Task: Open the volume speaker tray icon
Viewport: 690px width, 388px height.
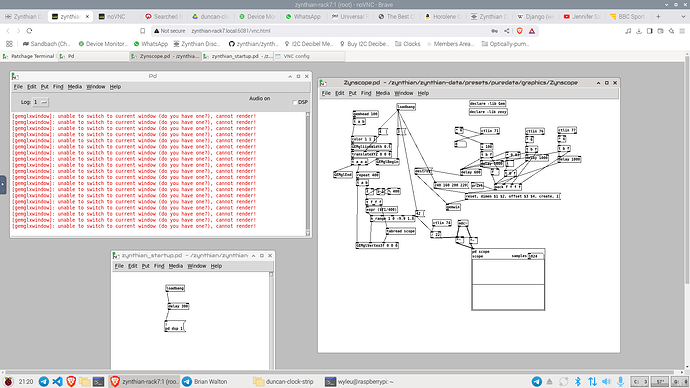Action: pos(606,381)
